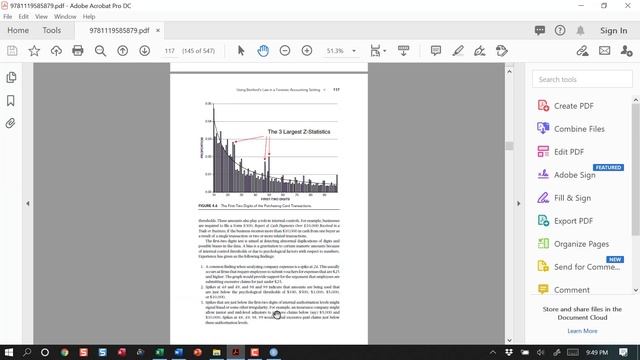Click tools pane scroll down arrow
The image size is (640, 360).
(x=636, y=290)
